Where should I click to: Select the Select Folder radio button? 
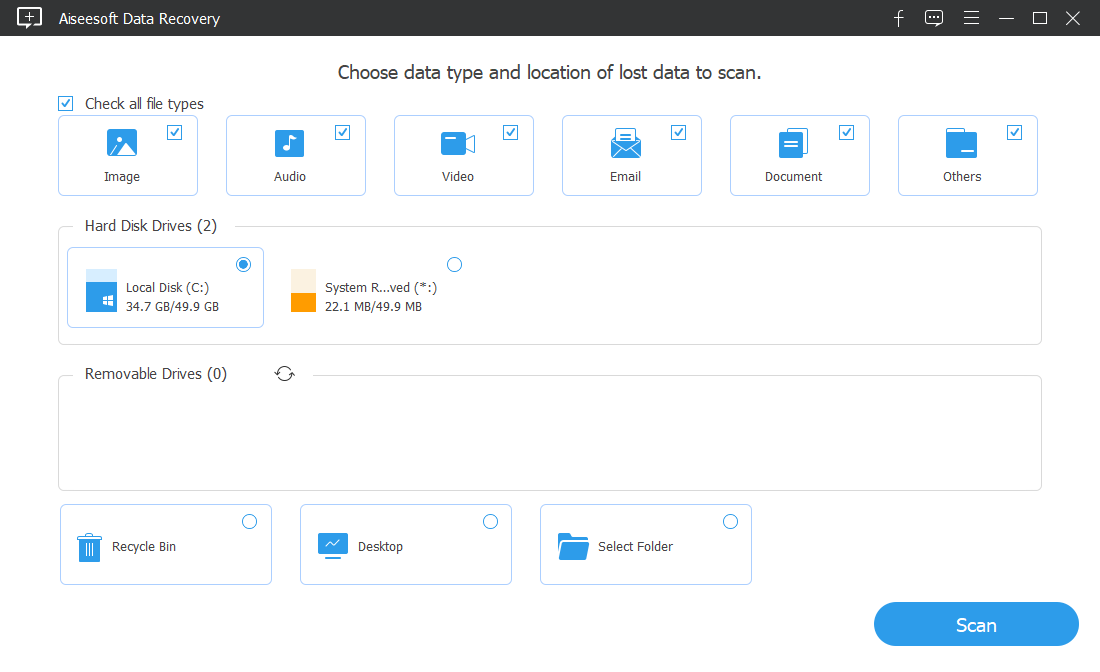point(730,522)
